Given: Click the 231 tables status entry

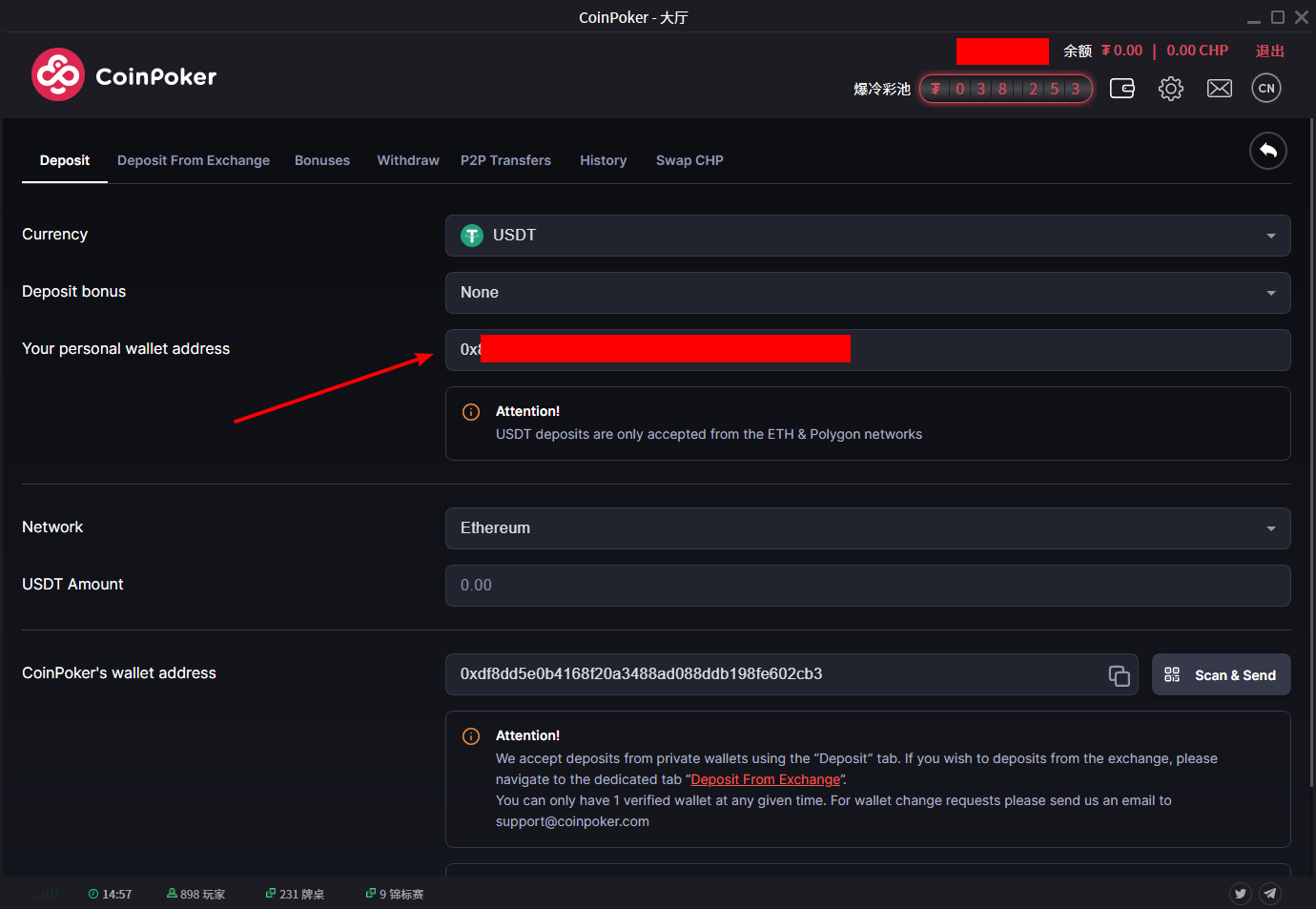Looking at the screenshot, I should [x=295, y=894].
